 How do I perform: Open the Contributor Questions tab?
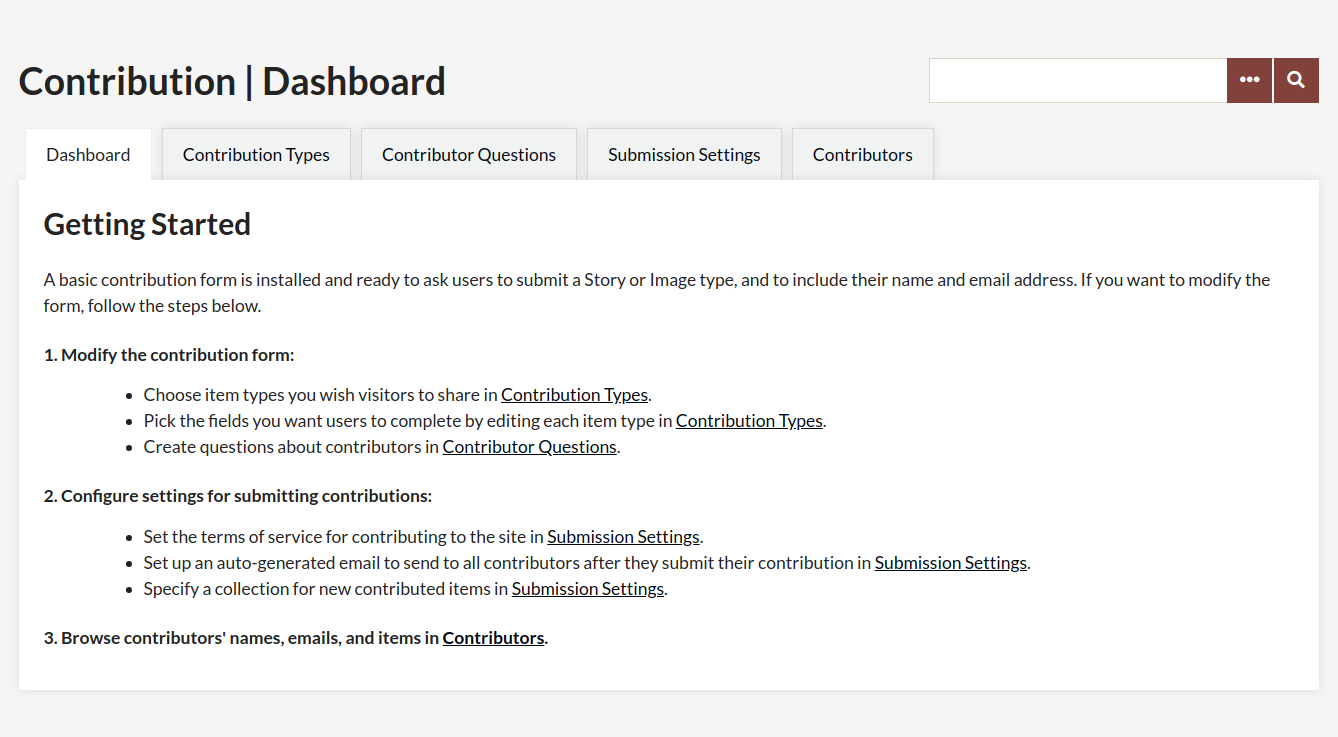[469, 154]
